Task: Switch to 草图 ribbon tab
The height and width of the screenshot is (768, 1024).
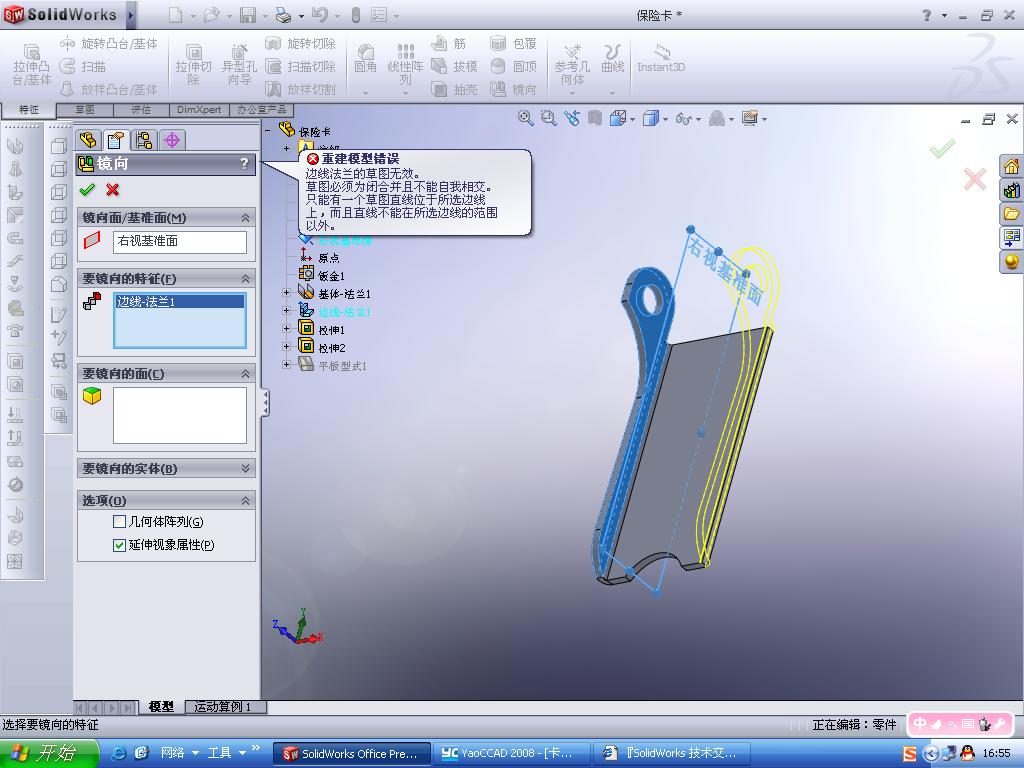Action: [x=85, y=110]
